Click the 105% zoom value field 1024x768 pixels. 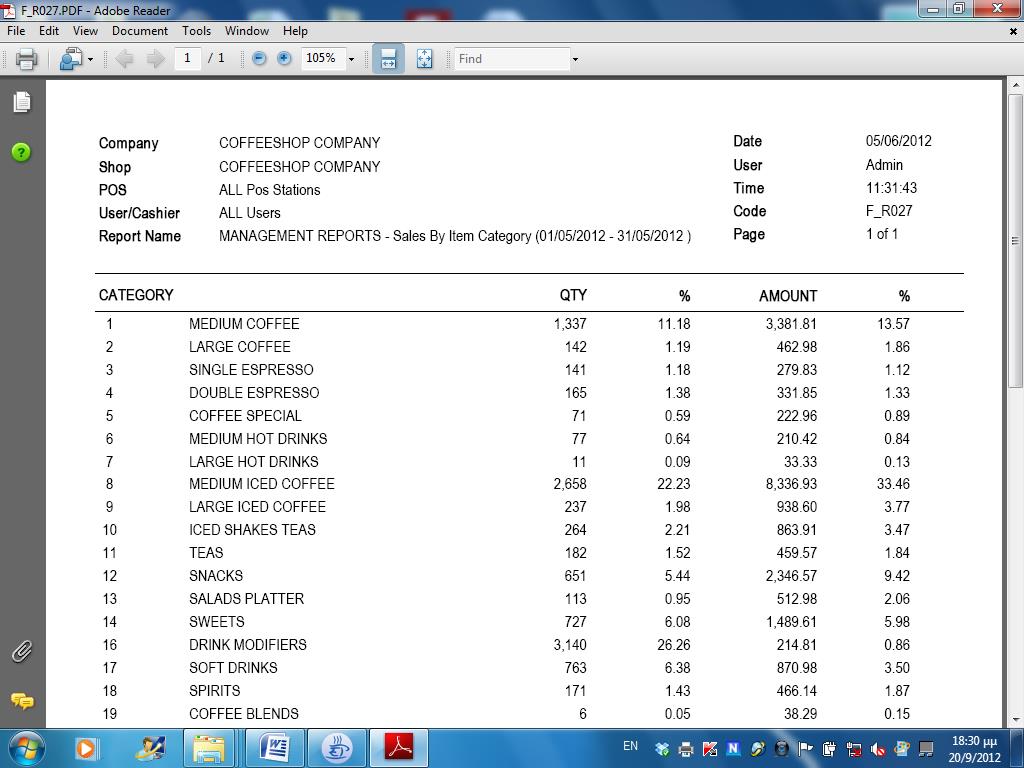click(323, 58)
